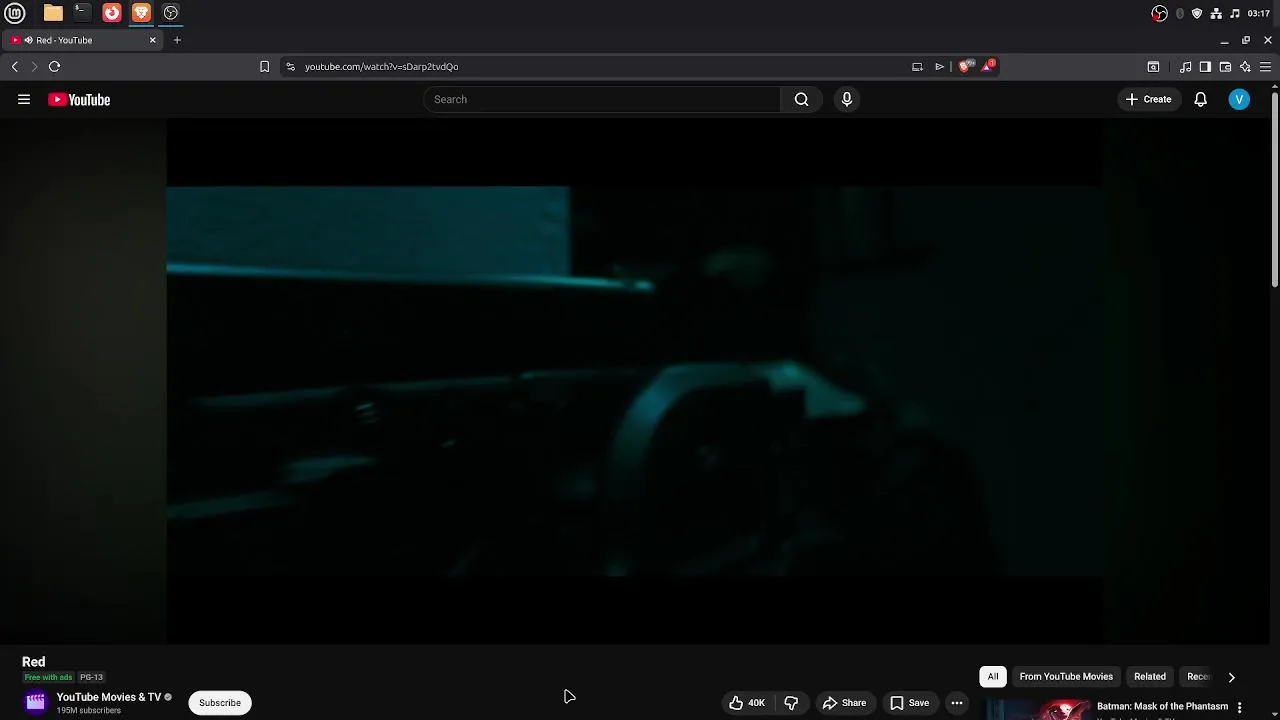
Task: Open YouTube notifications bell
Action: click(x=1200, y=99)
